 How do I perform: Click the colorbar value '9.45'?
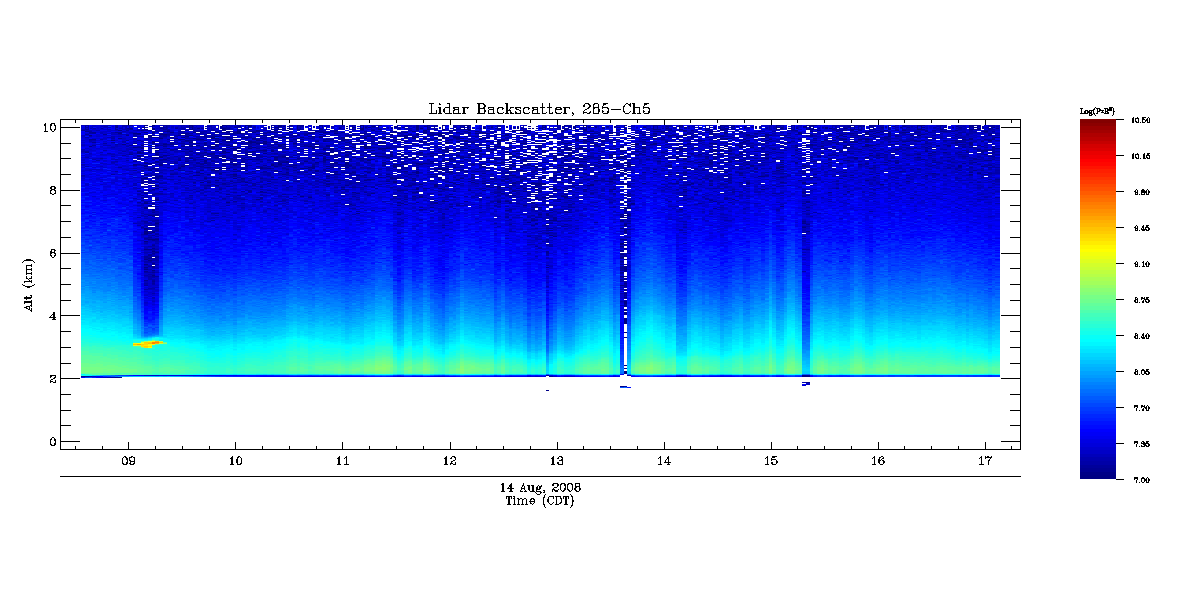pyautogui.click(x=1141, y=227)
